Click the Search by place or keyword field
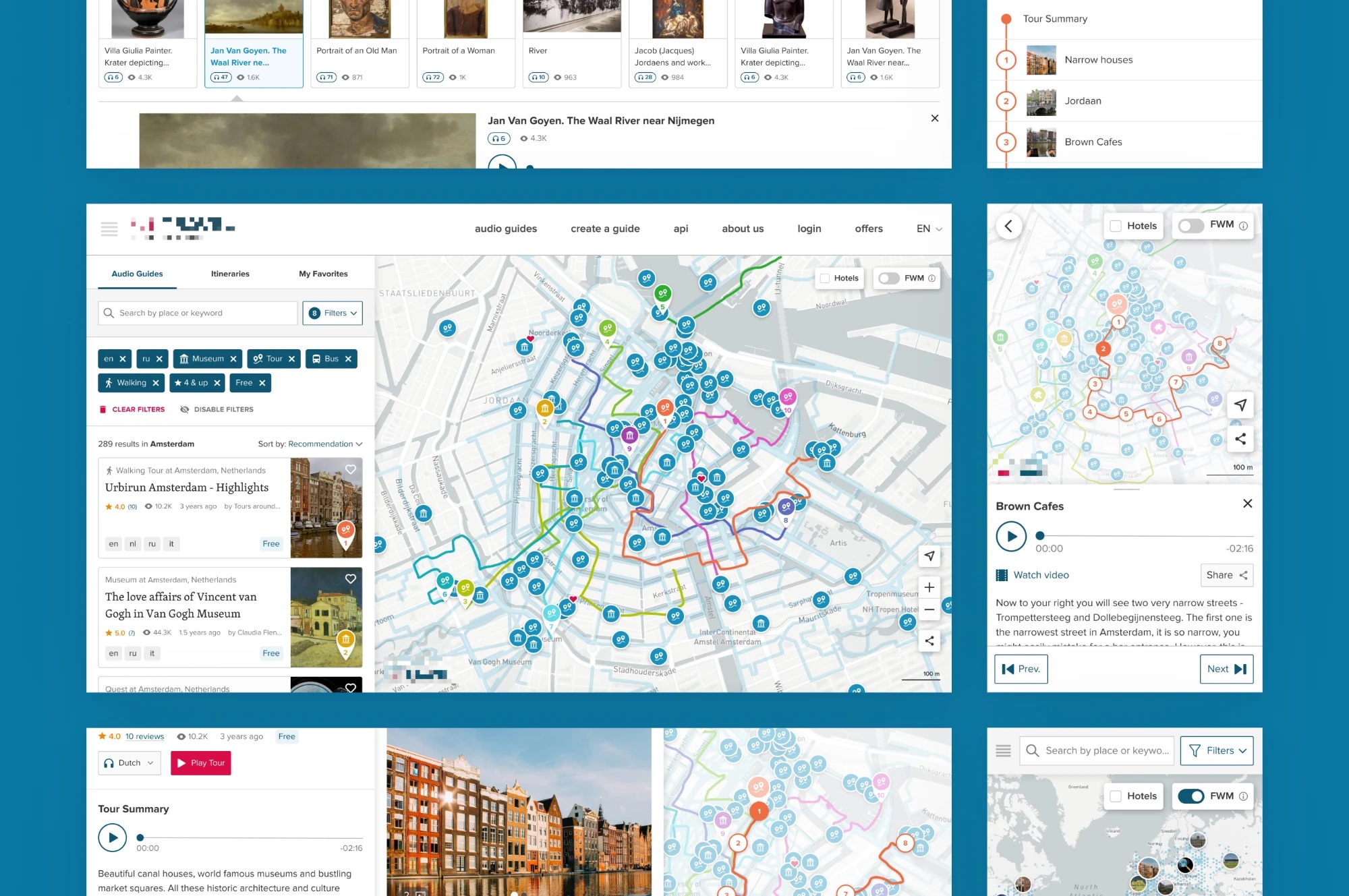 [198, 313]
